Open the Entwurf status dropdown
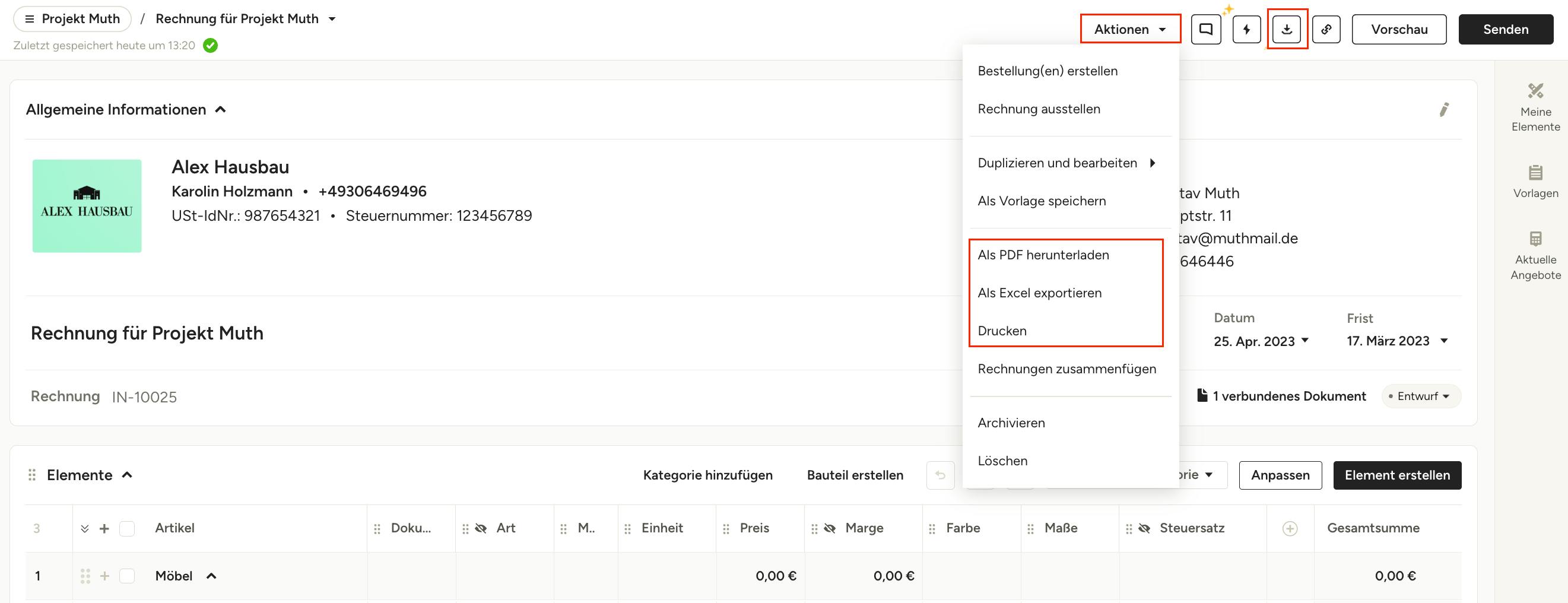The height and width of the screenshot is (603, 1568). pyautogui.click(x=1421, y=396)
